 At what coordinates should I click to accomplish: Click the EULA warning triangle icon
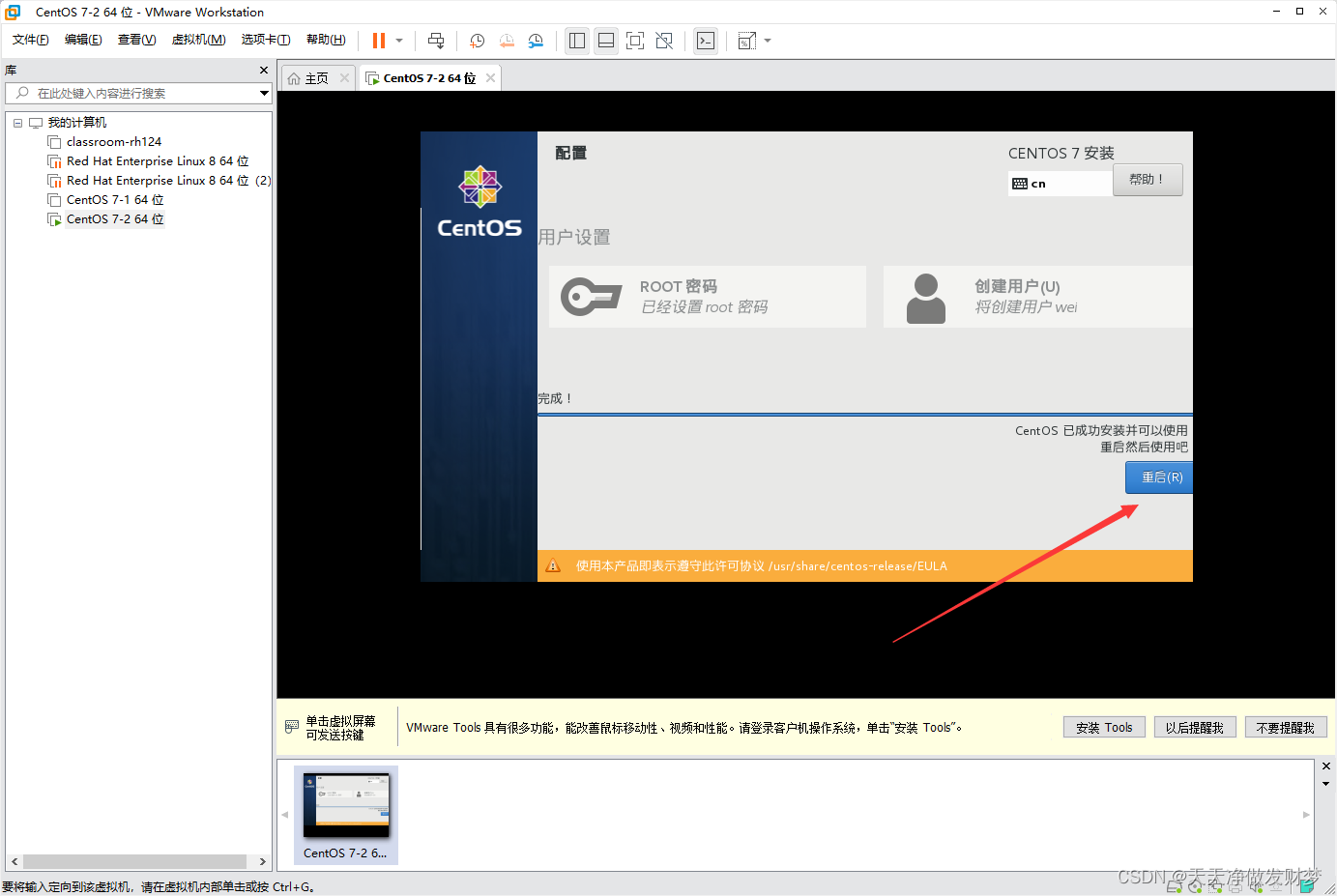(553, 566)
